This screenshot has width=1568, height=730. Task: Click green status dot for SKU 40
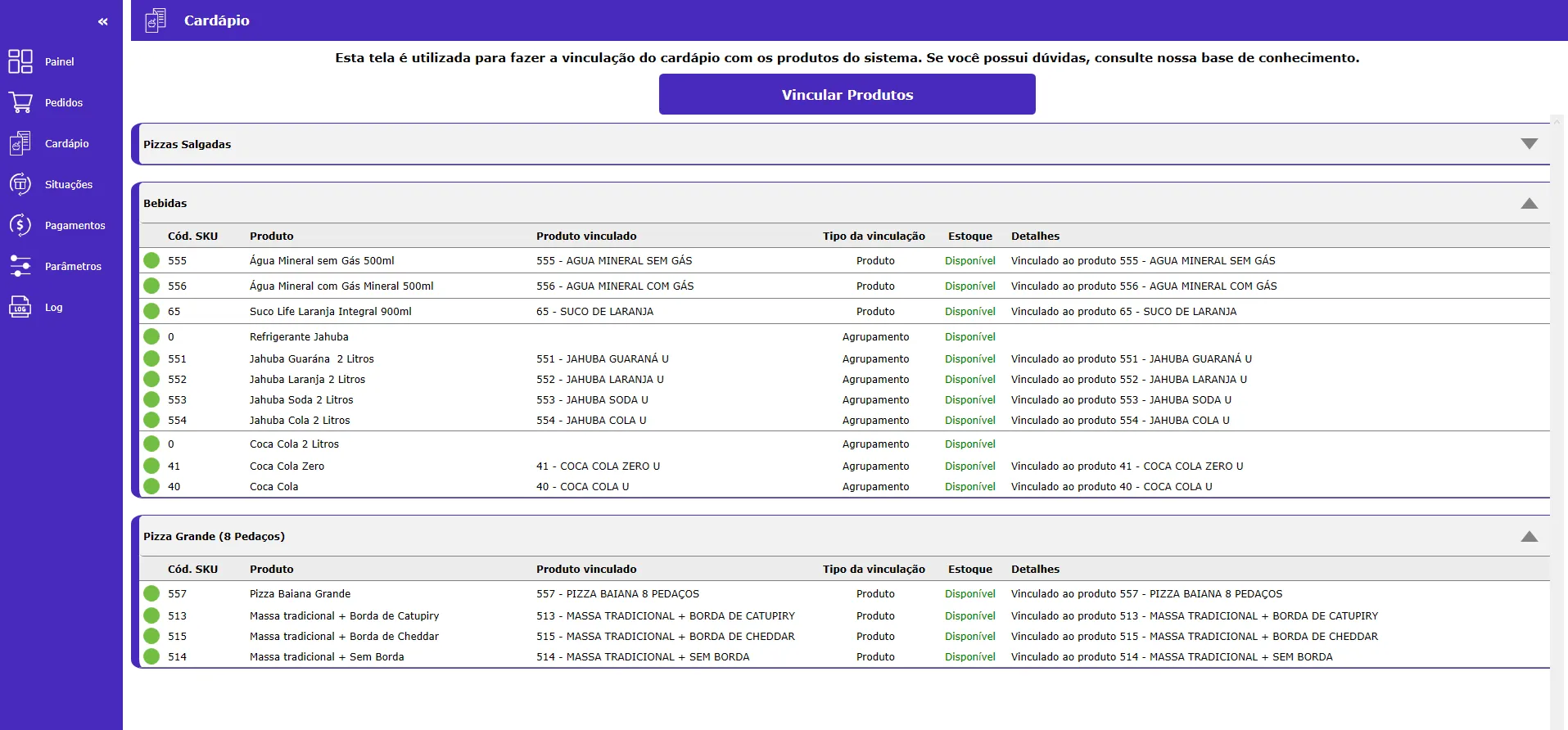point(151,486)
